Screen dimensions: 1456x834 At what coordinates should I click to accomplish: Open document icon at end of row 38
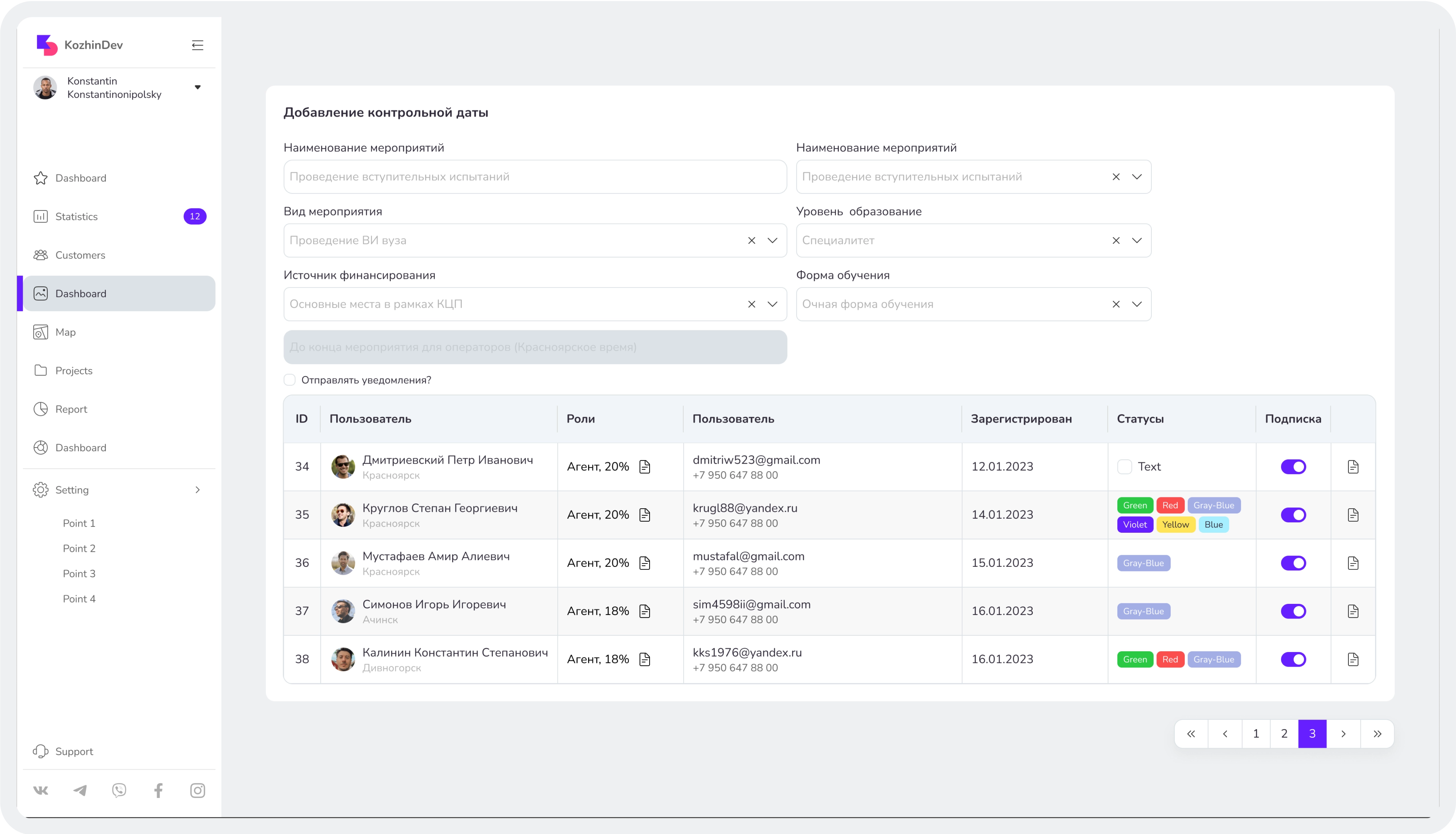coord(1353,659)
